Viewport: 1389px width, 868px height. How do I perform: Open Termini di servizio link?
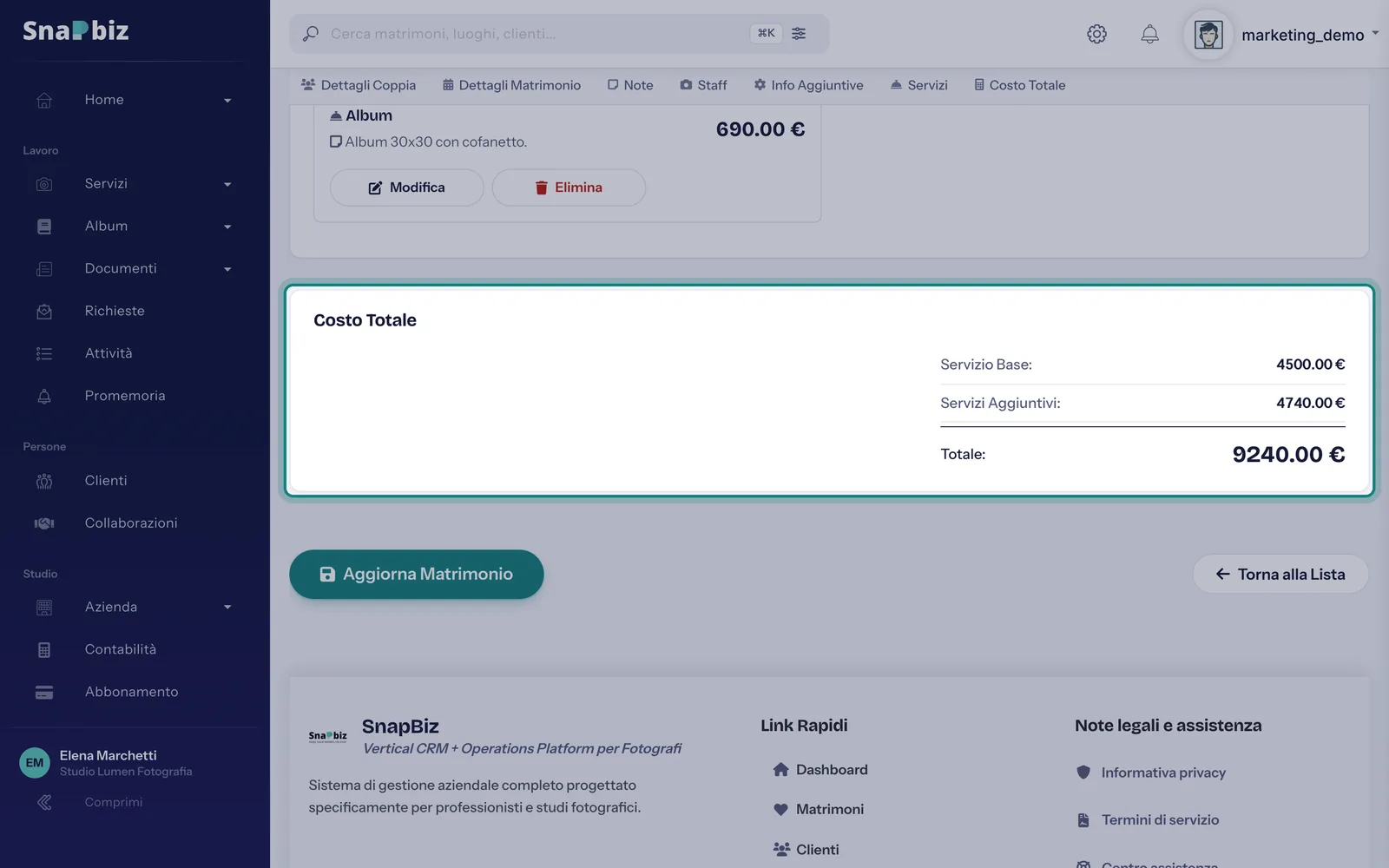click(1148, 820)
